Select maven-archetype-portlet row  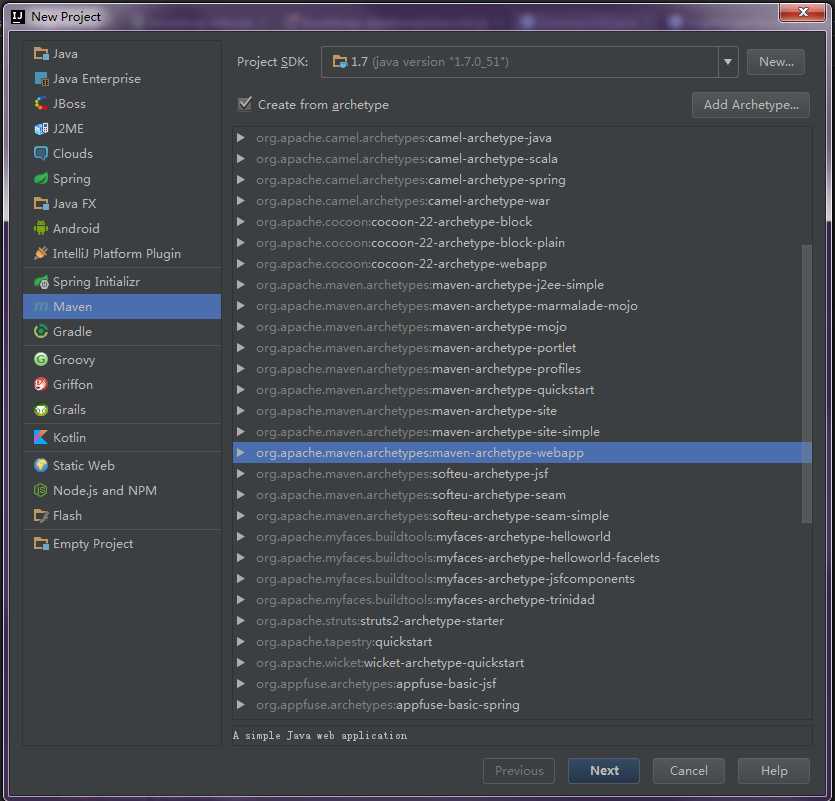[522, 348]
